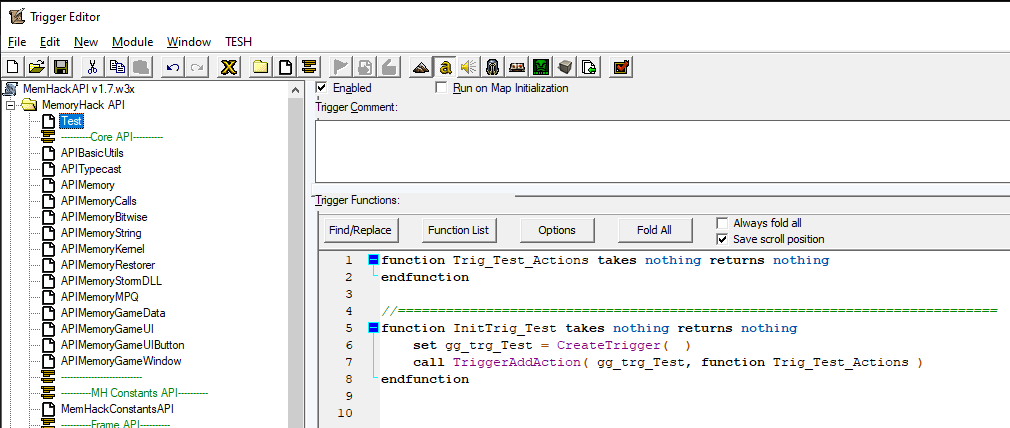Select the APIMemory trigger
Screen dimensions: 1010x428
pos(88,185)
